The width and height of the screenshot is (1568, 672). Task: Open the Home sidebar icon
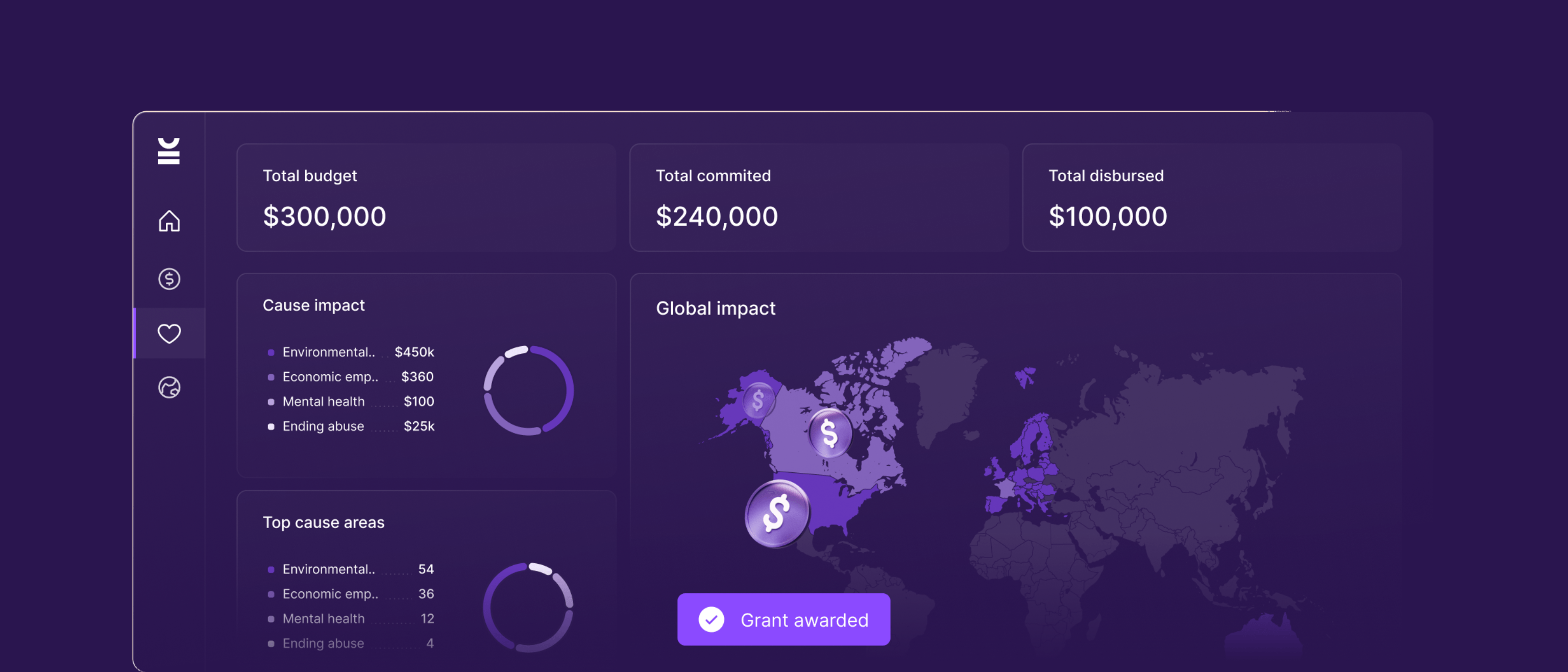tap(168, 221)
